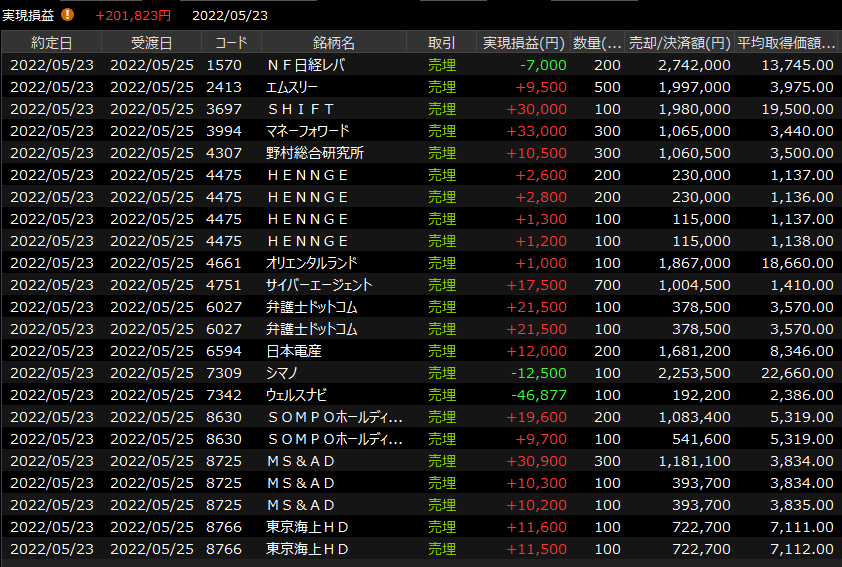This screenshot has height=567, width=842.
Task: Click the -46,877 loss for ウェルスナビ
Action: 539,395
